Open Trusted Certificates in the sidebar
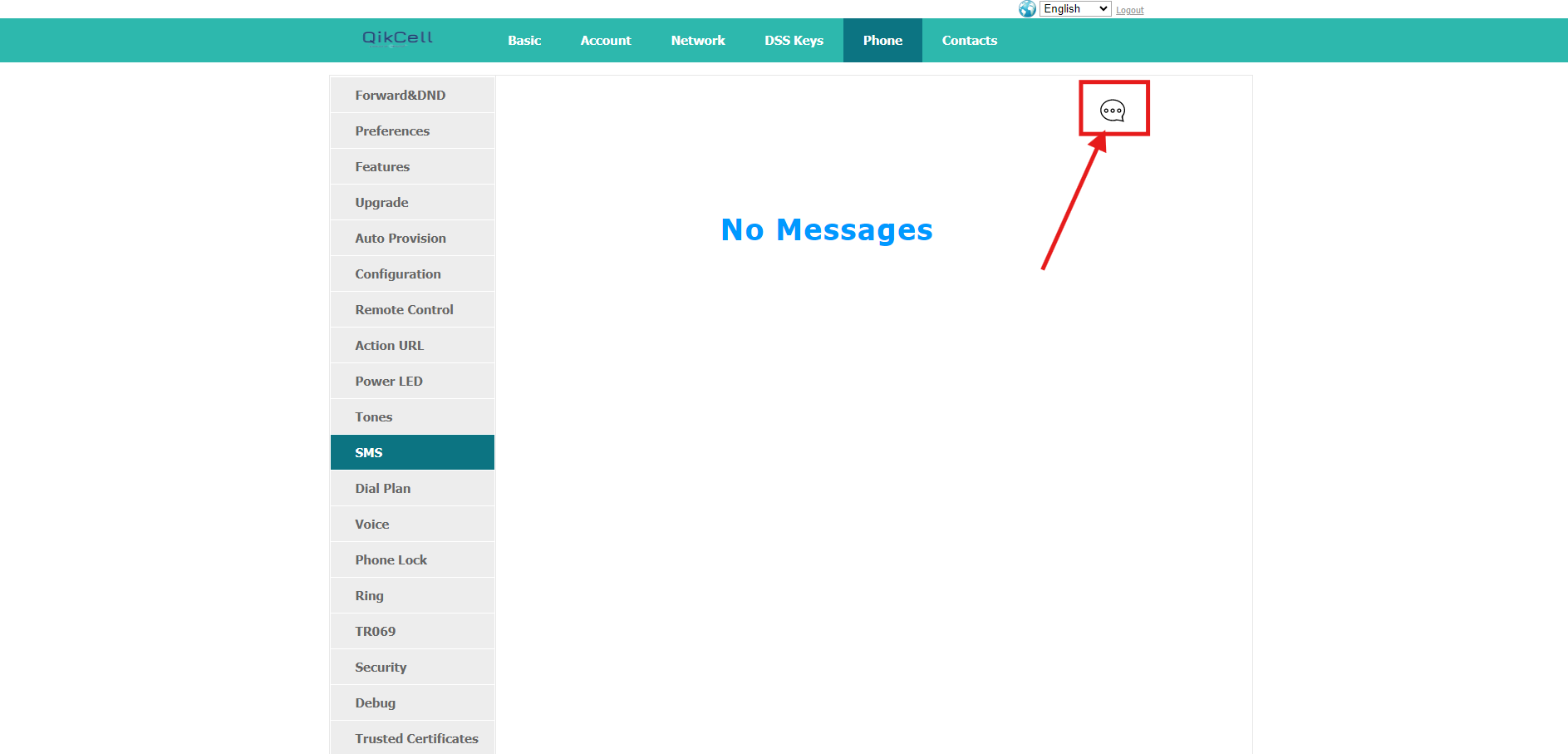 tap(412, 738)
